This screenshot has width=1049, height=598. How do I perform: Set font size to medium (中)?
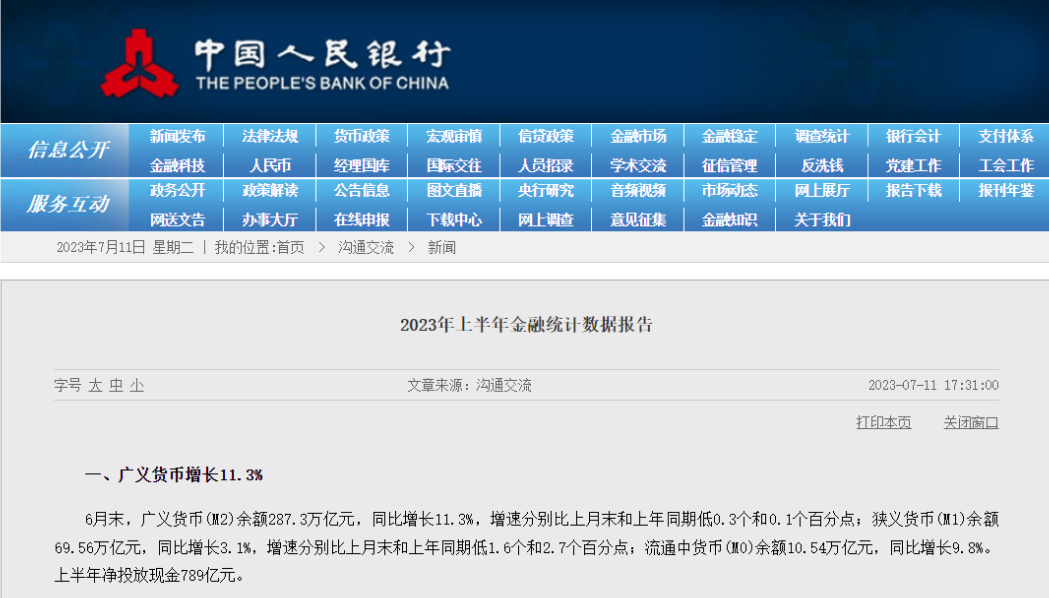pyautogui.click(x=116, y=385)
